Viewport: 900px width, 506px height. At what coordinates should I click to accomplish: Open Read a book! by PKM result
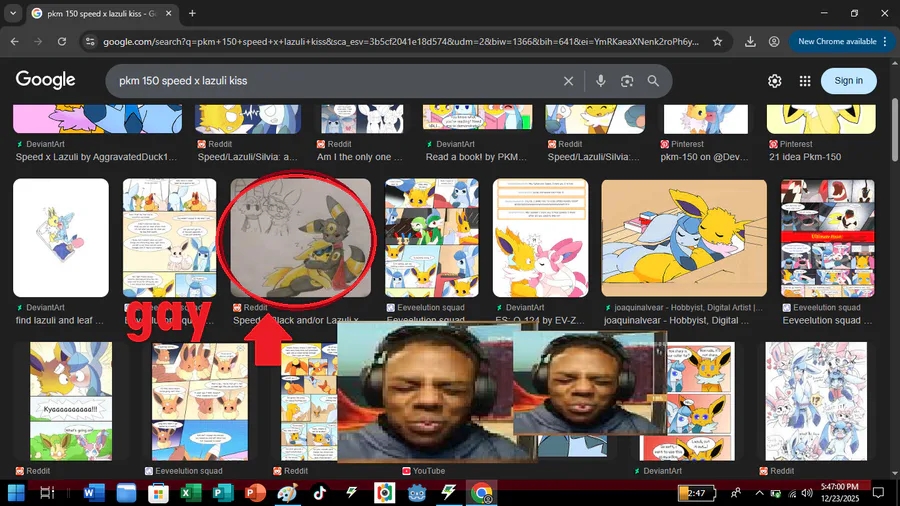click(x=476, y=157)
